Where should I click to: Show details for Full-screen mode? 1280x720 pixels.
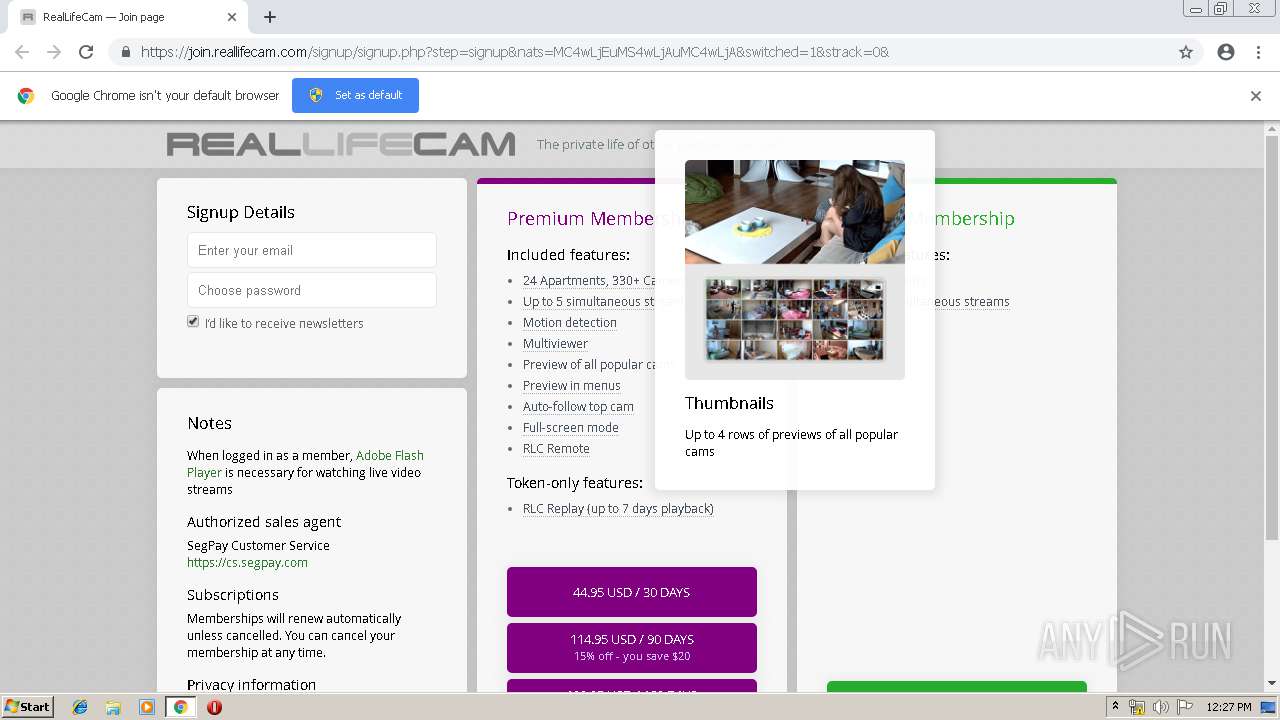[x=570, y=427]
